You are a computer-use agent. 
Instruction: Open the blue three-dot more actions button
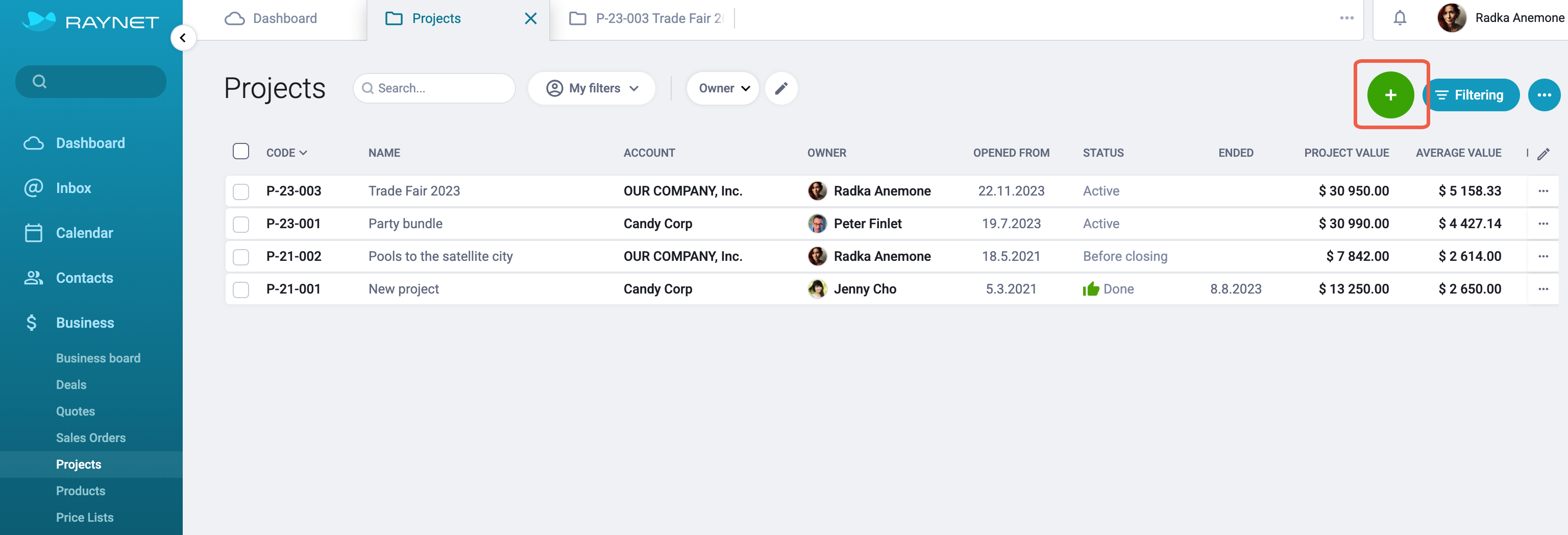tap(1543, 95)
